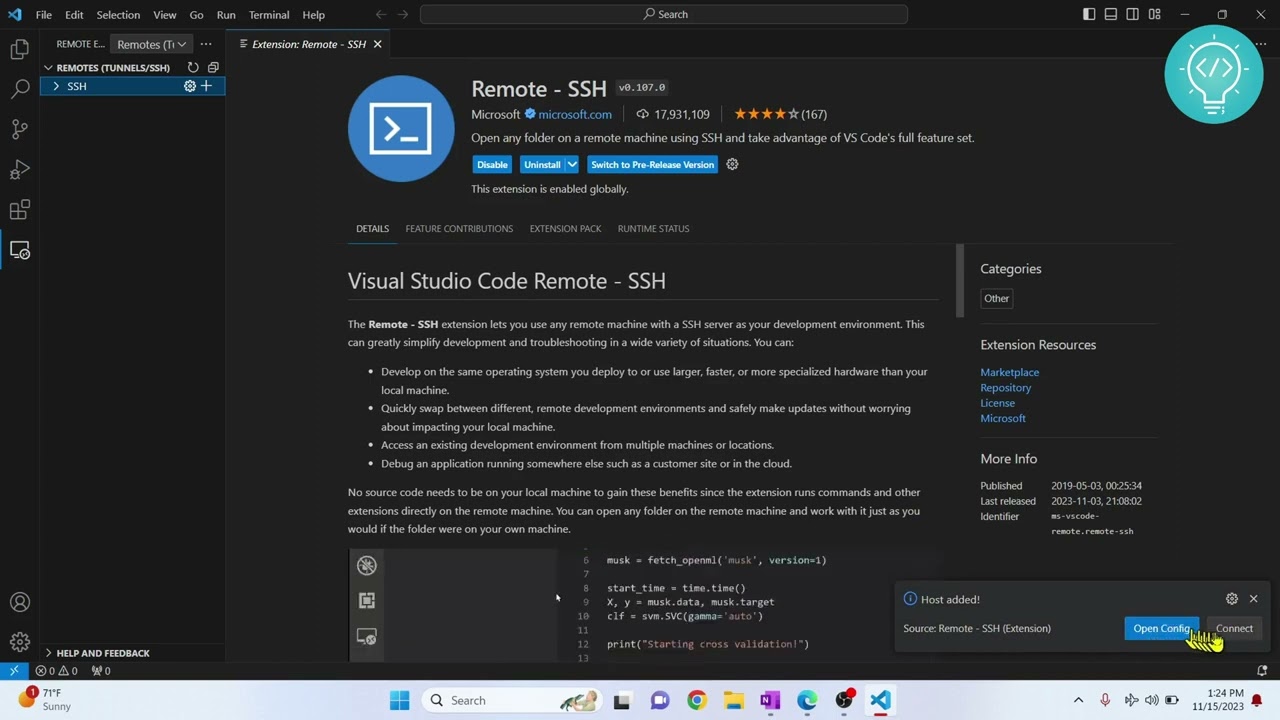Open the Remote Explorer view
Viewport: 1280px width, 720px height.
click(19, 250)
